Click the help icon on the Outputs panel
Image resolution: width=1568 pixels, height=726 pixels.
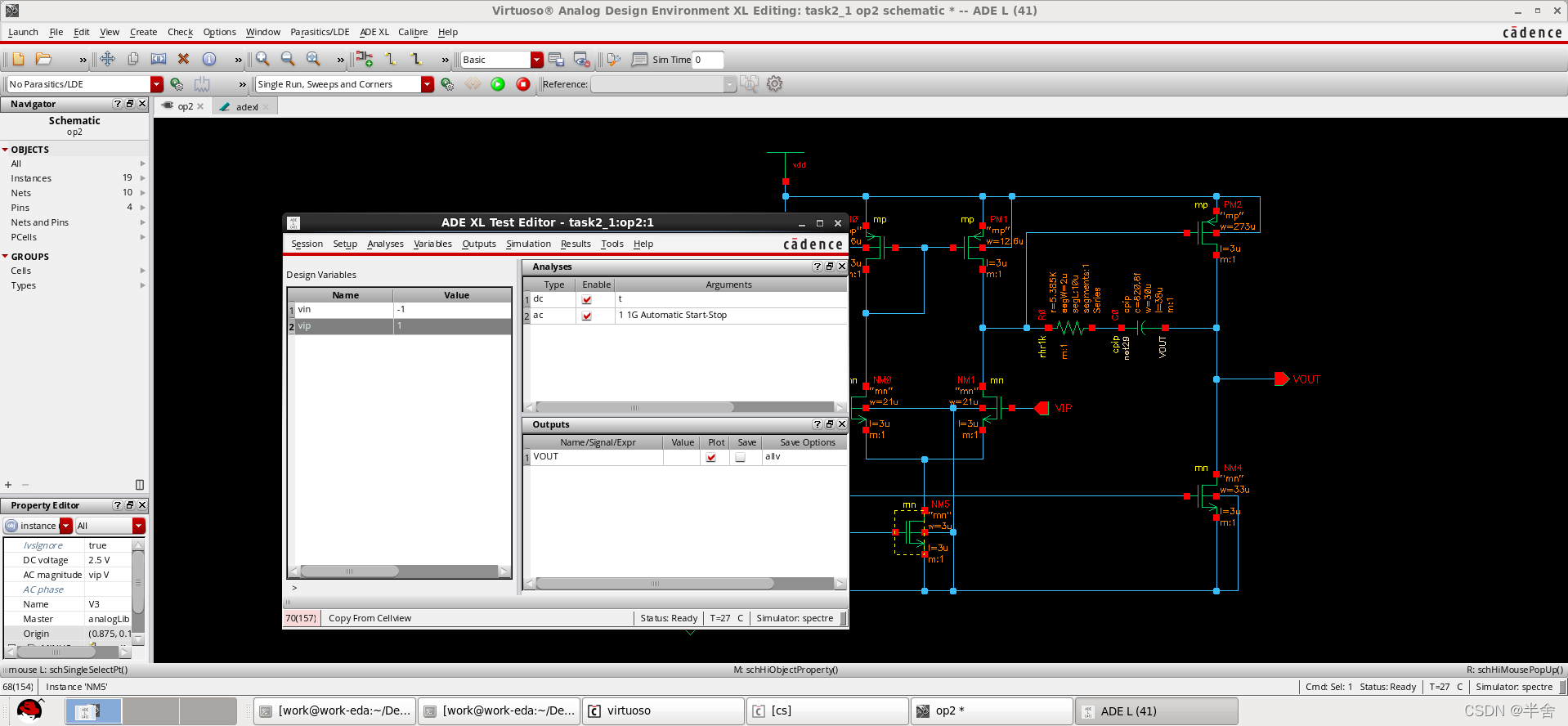point(818,424)
